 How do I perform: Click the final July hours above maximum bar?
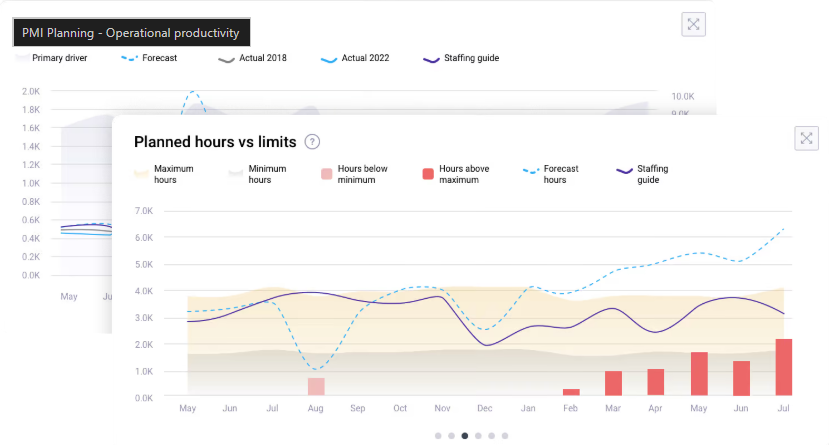tap(783, 368)
